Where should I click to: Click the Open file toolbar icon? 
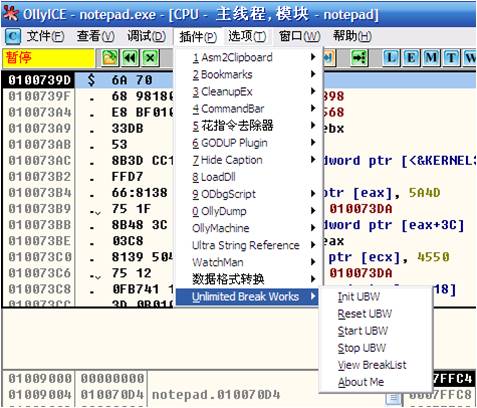110,58
